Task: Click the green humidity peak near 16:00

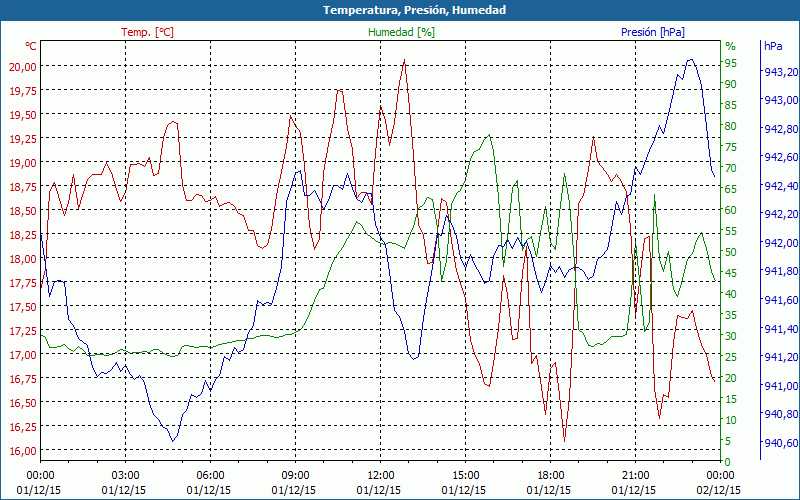Action: [x=489, y=135]
